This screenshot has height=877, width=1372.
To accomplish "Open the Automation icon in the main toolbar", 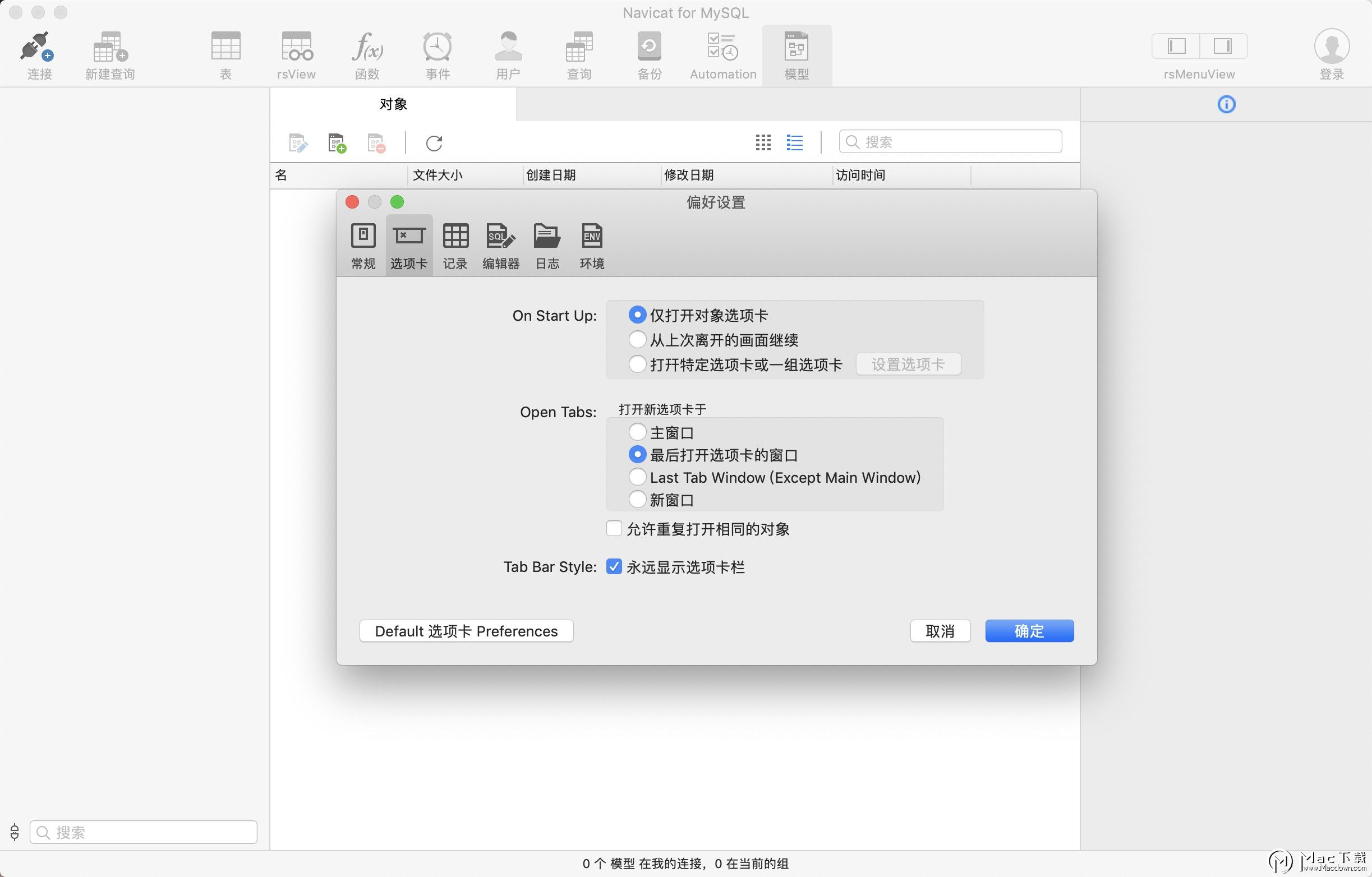I will coord(722,46).
